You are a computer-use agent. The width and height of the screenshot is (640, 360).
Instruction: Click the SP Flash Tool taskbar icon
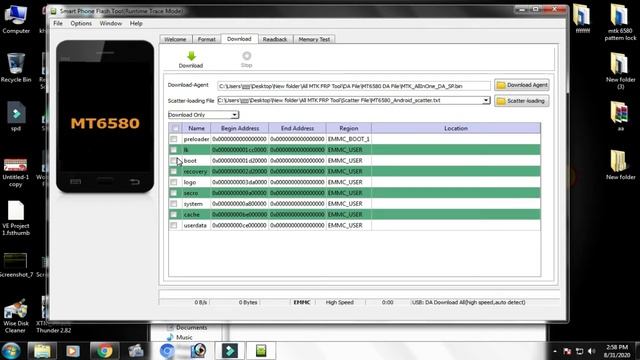[261, 351]
